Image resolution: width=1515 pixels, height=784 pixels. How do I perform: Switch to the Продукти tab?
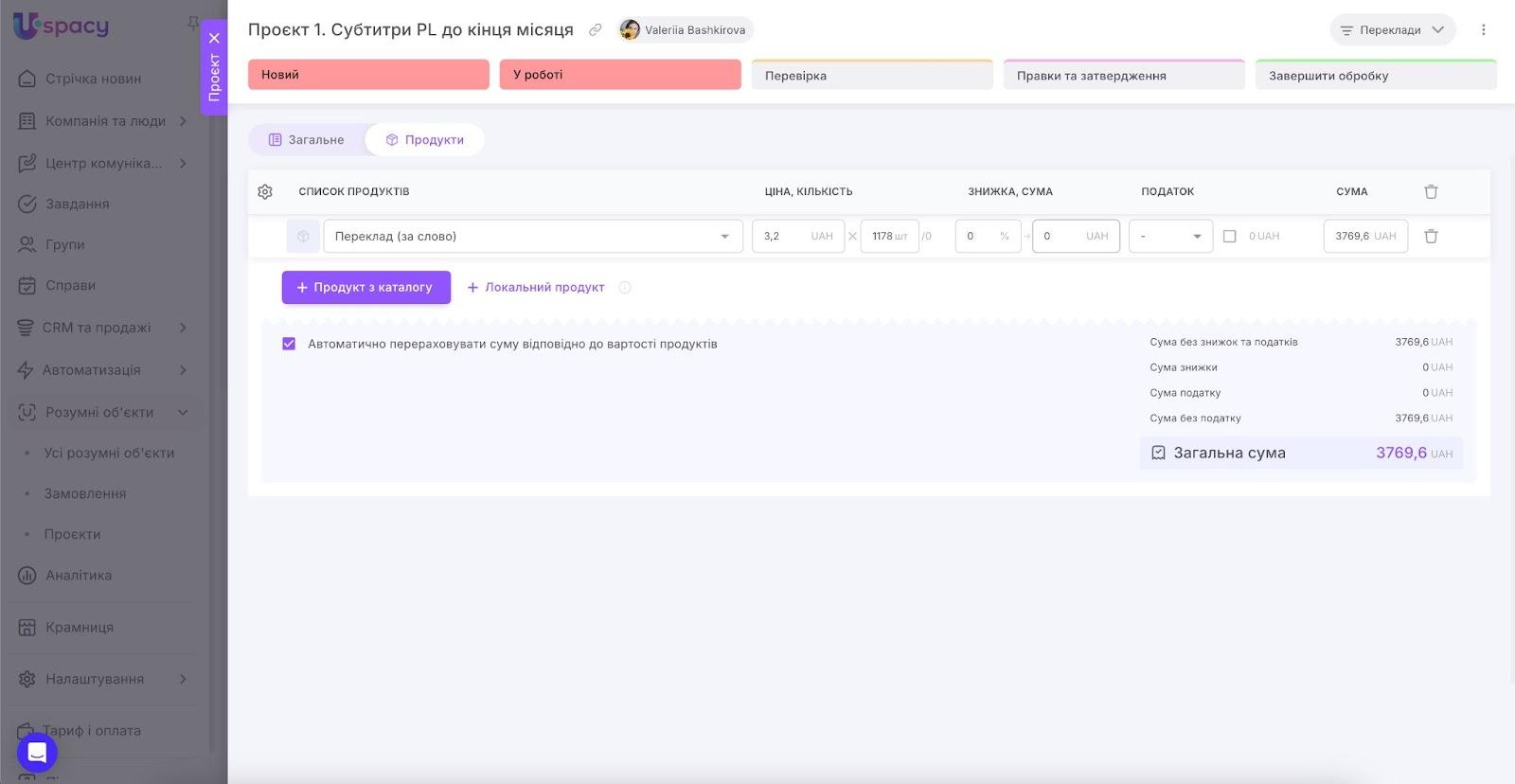(x=425, y=139)
